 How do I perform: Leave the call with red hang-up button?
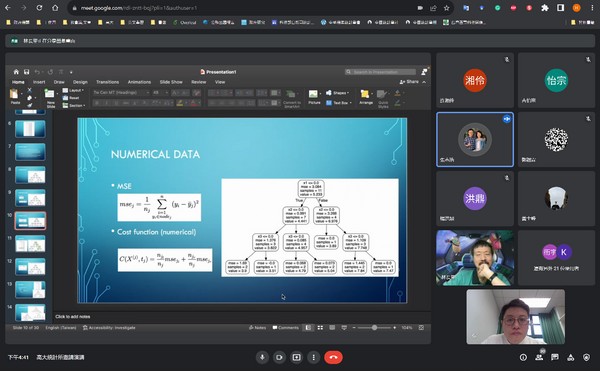tap(333, 357)
